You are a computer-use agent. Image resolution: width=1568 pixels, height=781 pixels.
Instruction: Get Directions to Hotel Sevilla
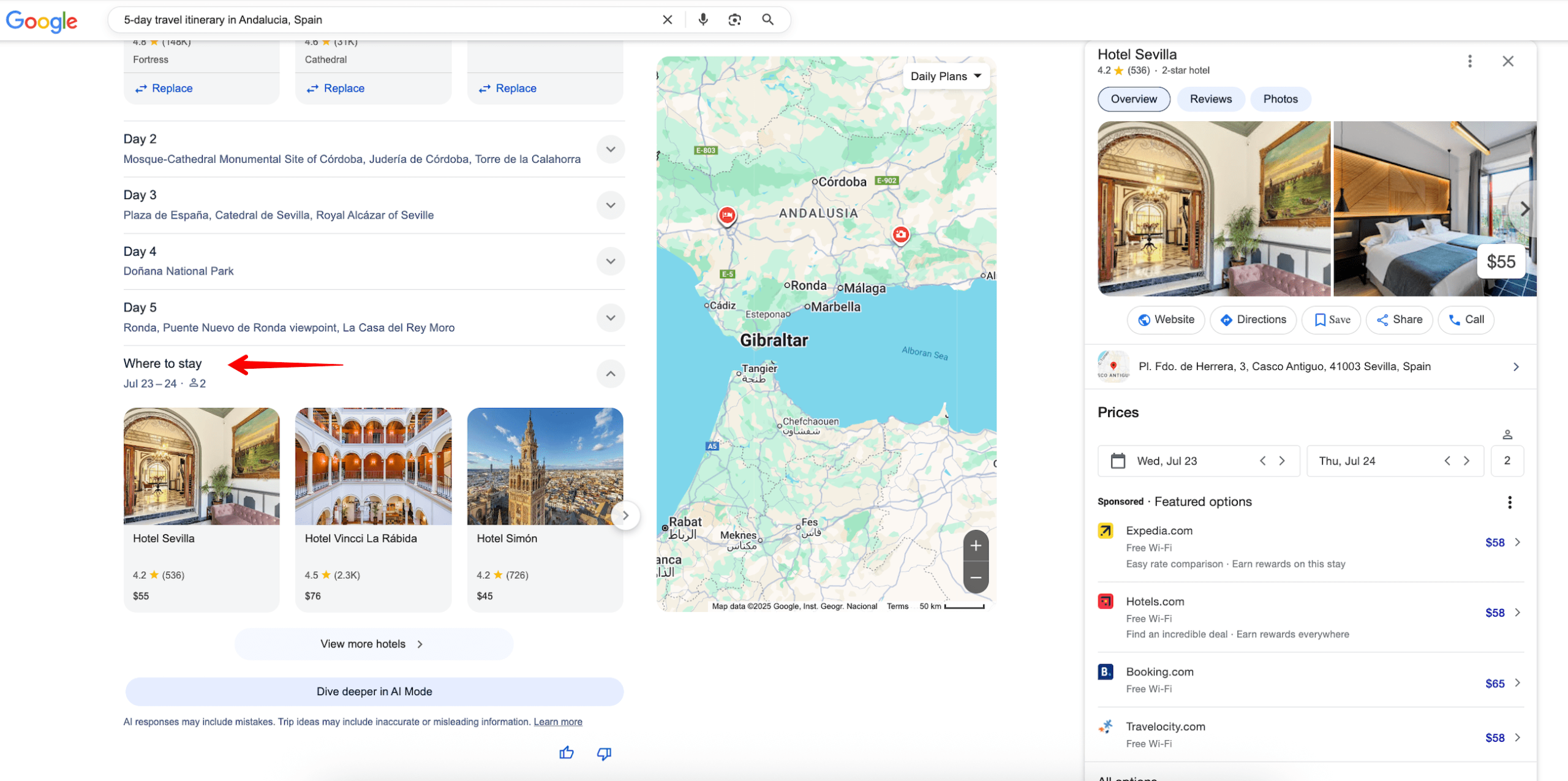coord(1253,320)
